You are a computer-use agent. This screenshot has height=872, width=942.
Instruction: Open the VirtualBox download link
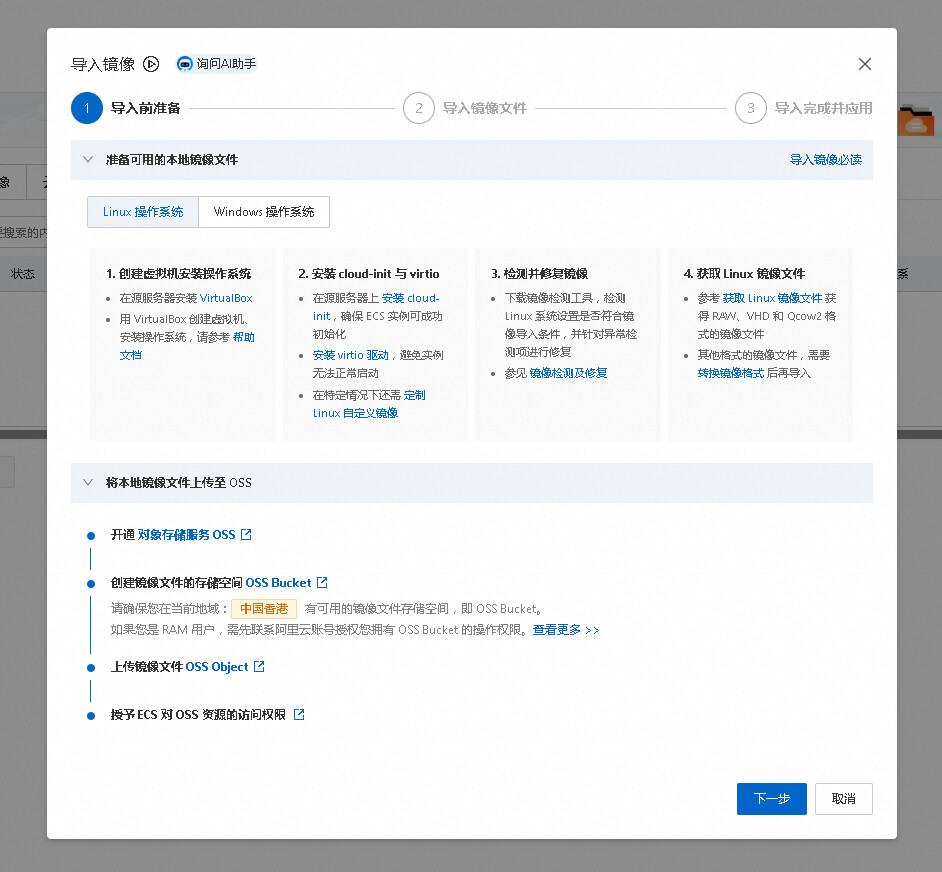[x=226, y=298]
